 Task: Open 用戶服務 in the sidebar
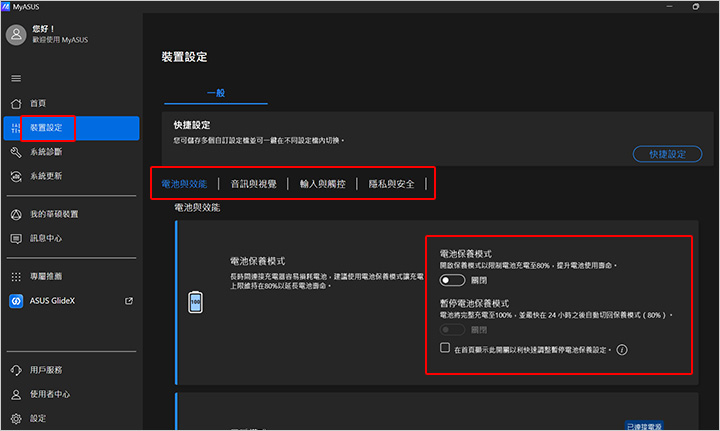(x=71, y=370)
